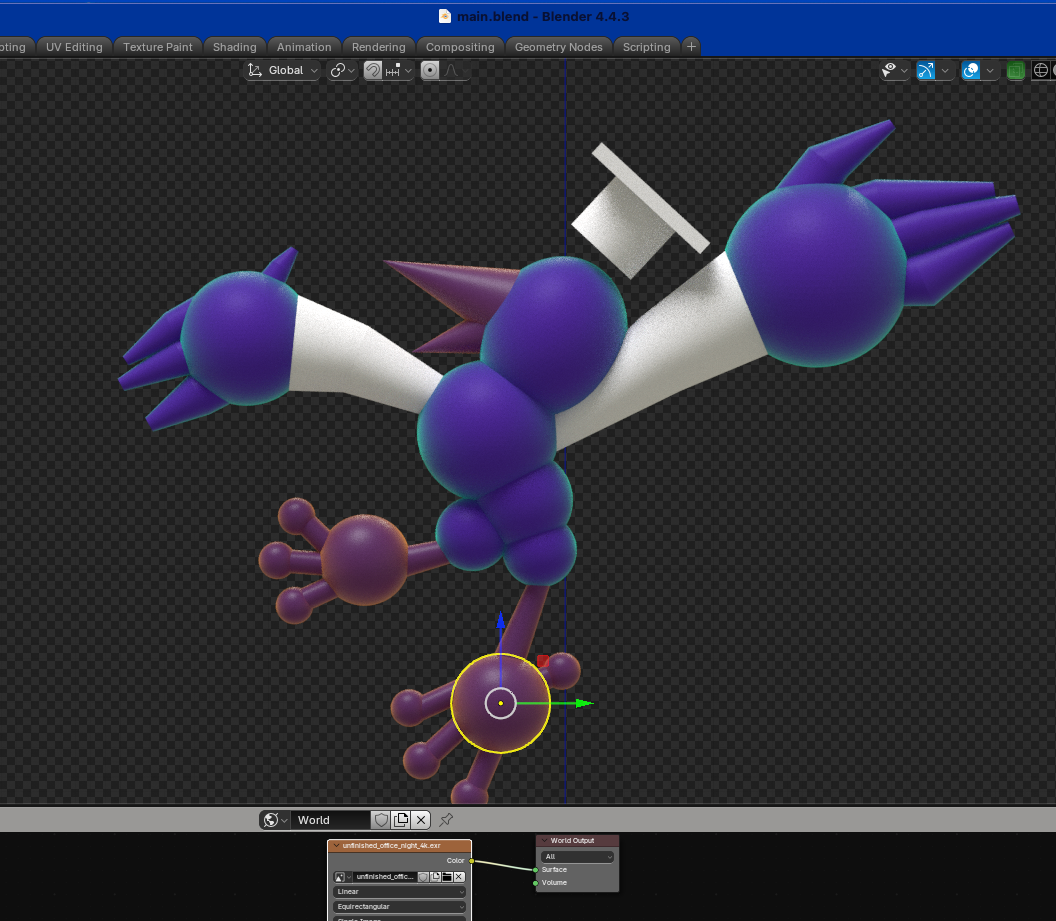Toggle the snapping magnet icon
1056x921 pixels.
point(372,70)
